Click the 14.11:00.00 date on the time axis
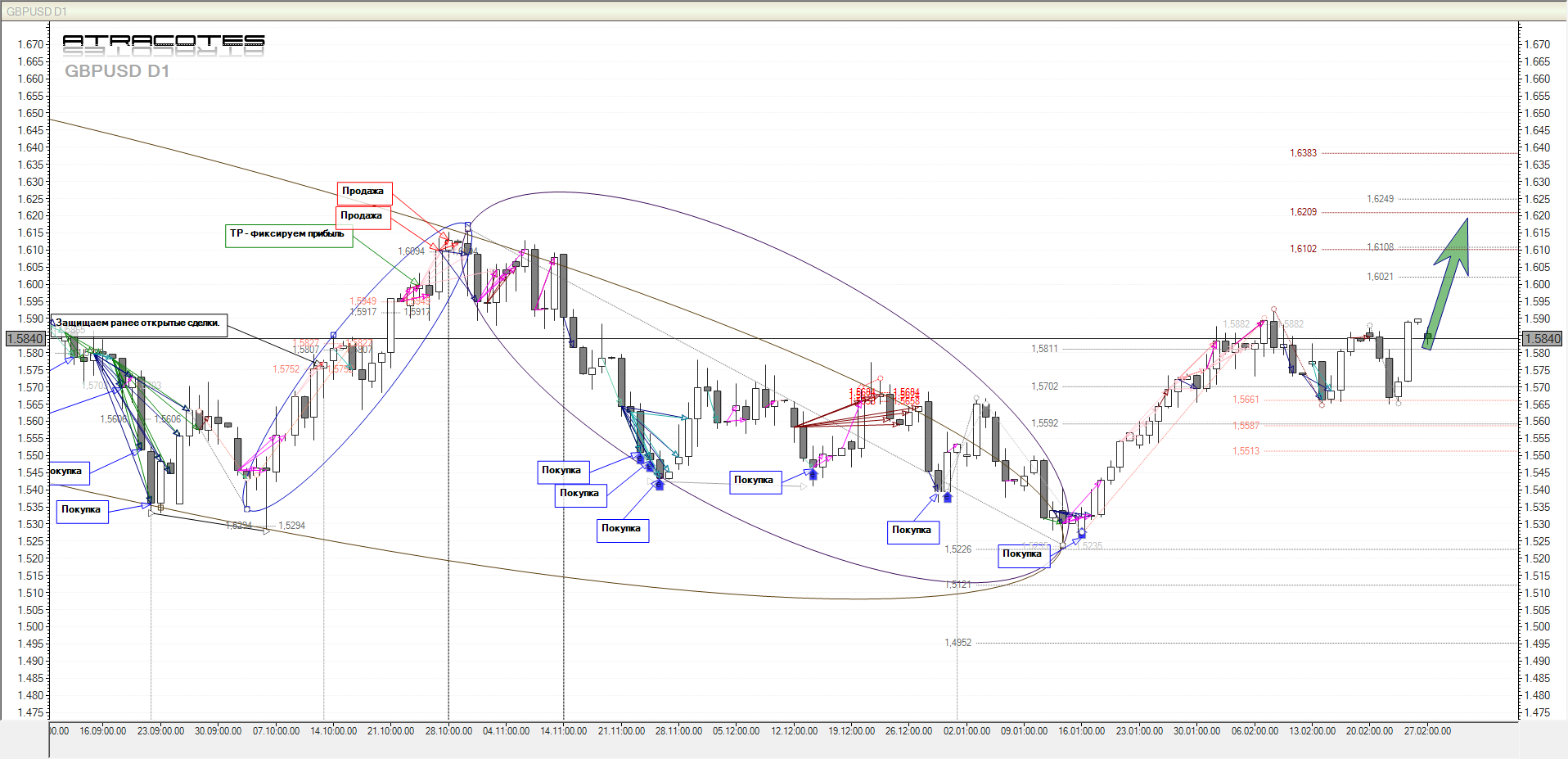 [x=563, y=731]
